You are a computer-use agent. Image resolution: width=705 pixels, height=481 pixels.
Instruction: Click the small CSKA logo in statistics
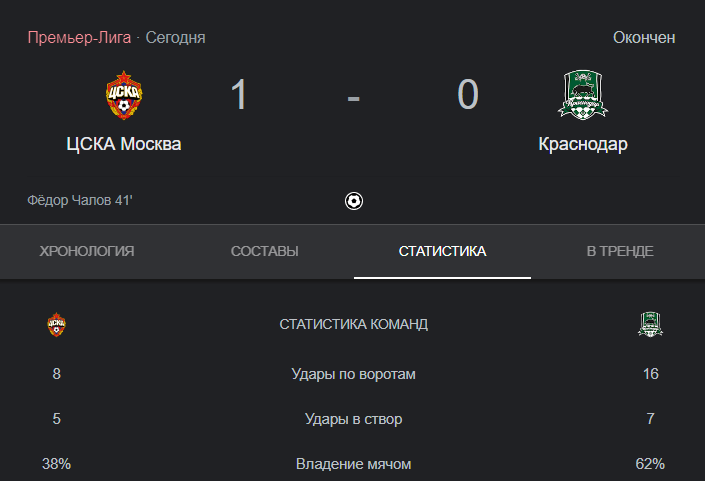click(57, 324)
